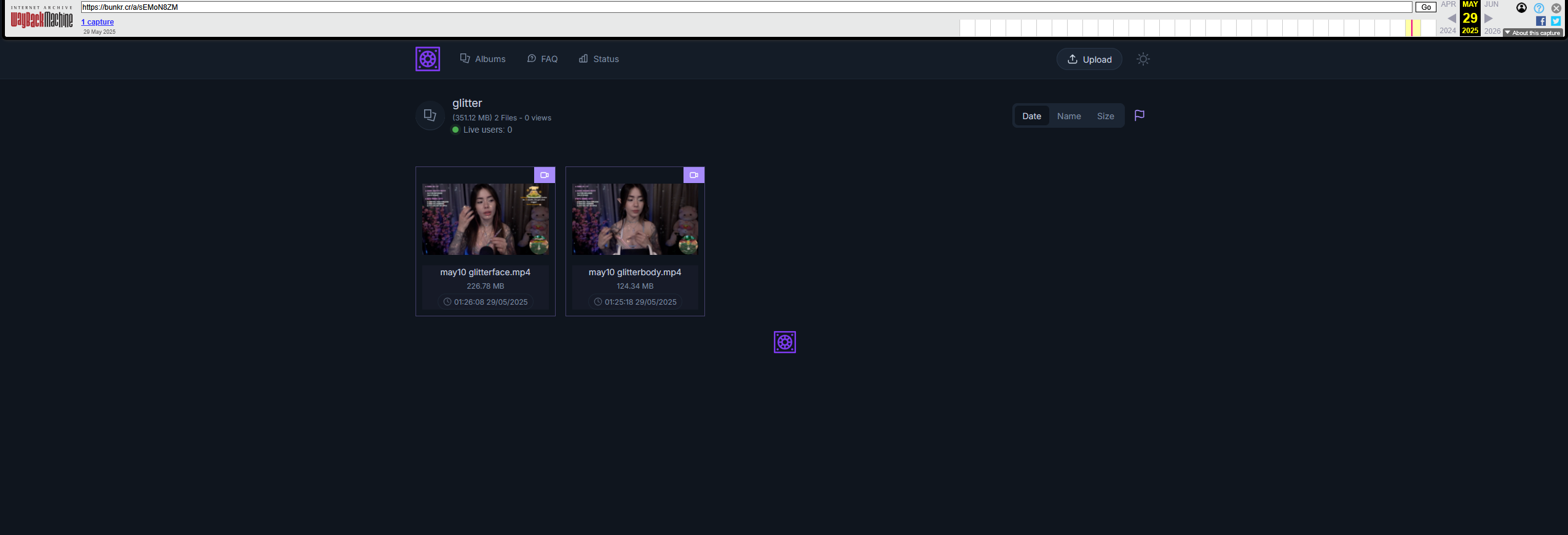Screen dimensions: 1568x535
Task: Open the Wayback Machine help icon
Action: tap(1539, 8)
